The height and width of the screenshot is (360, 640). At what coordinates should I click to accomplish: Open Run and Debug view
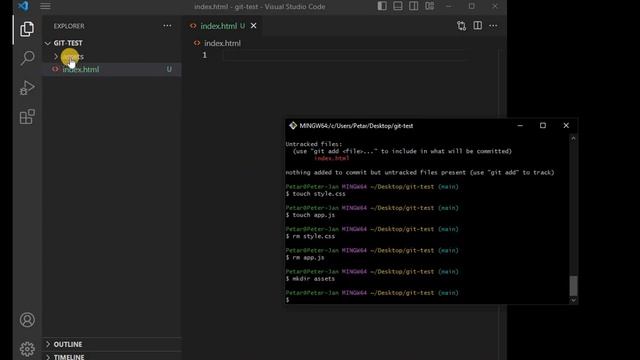(x=27, y=87)
